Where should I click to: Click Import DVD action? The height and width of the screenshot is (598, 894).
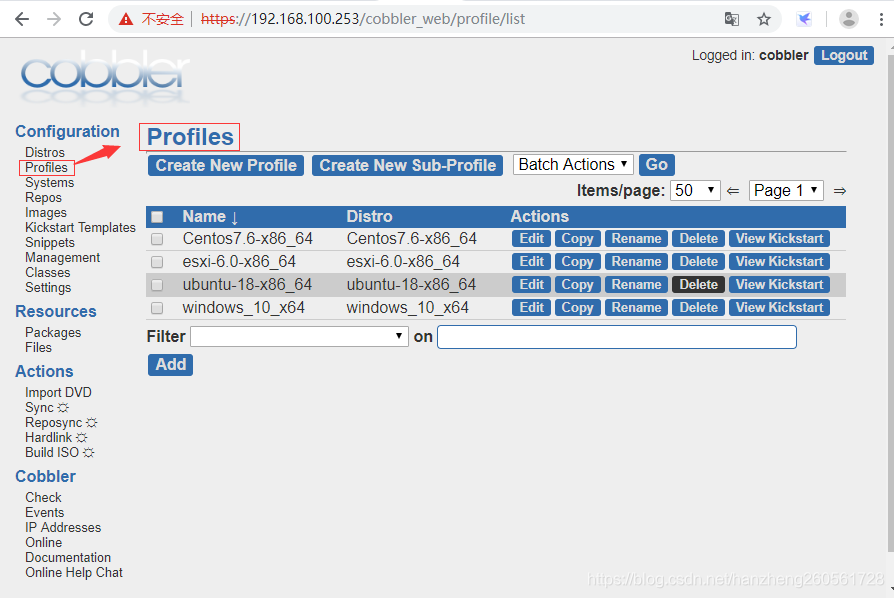pos(58,392)
